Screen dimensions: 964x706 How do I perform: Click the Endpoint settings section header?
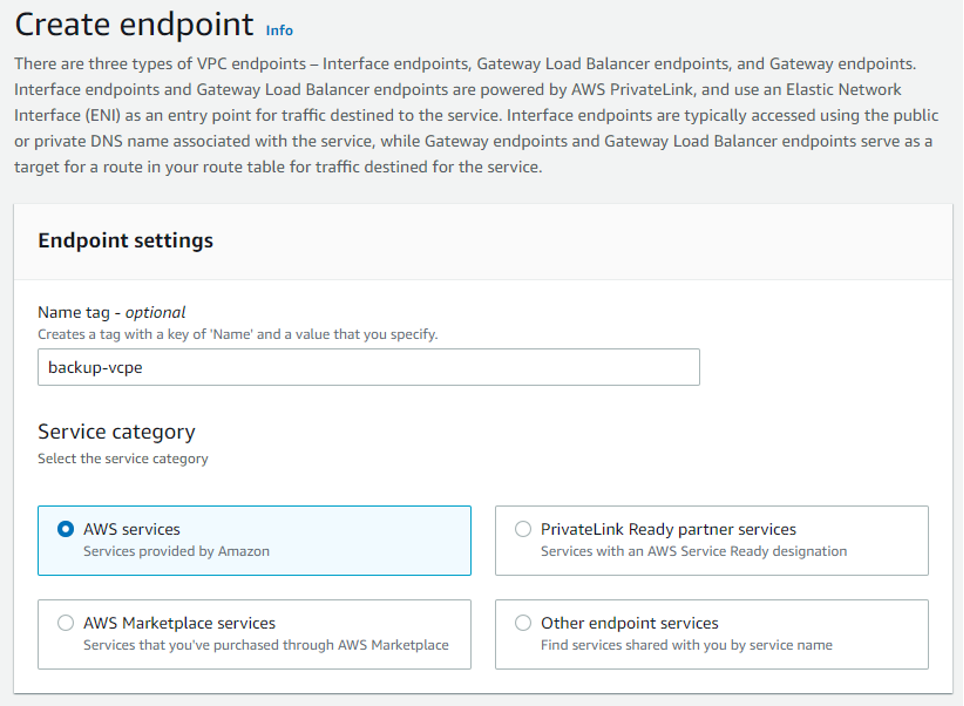click(x=125, y=241)
